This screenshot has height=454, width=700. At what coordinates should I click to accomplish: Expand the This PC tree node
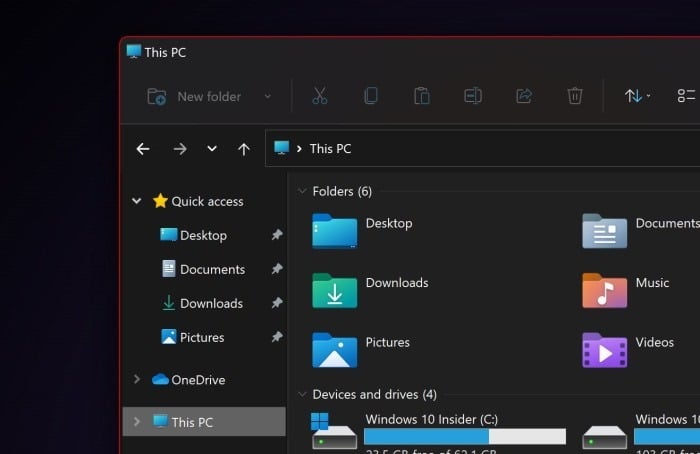pos(137,421)
